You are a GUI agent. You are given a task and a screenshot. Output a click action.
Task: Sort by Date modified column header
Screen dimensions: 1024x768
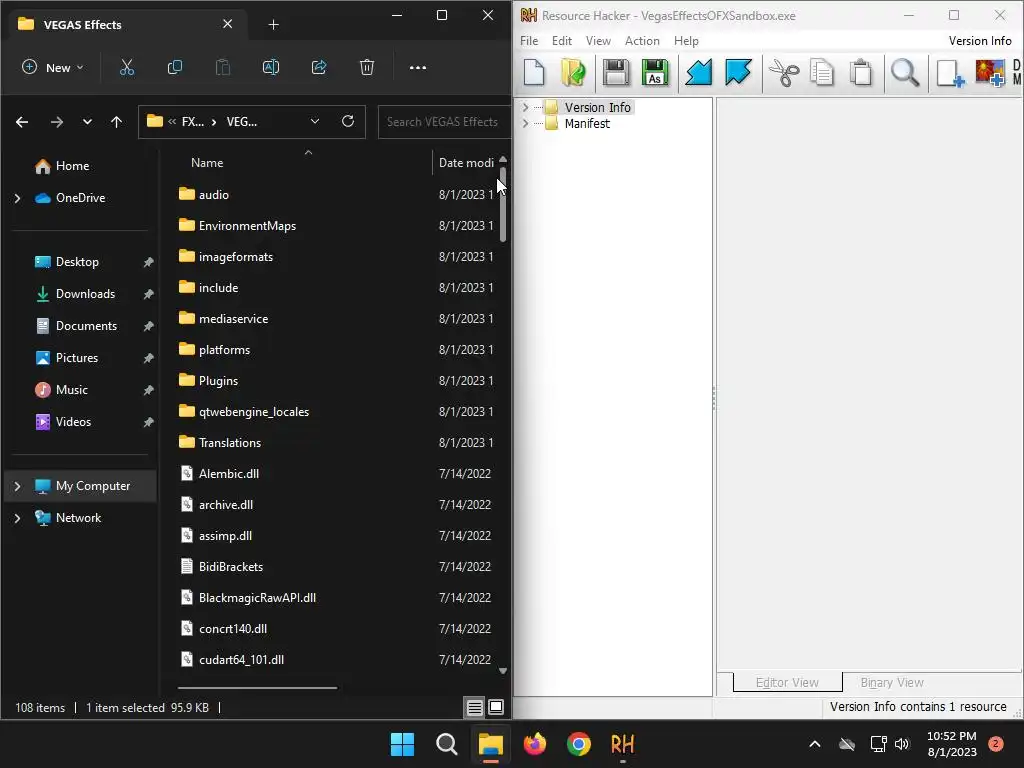coord(466,163)
